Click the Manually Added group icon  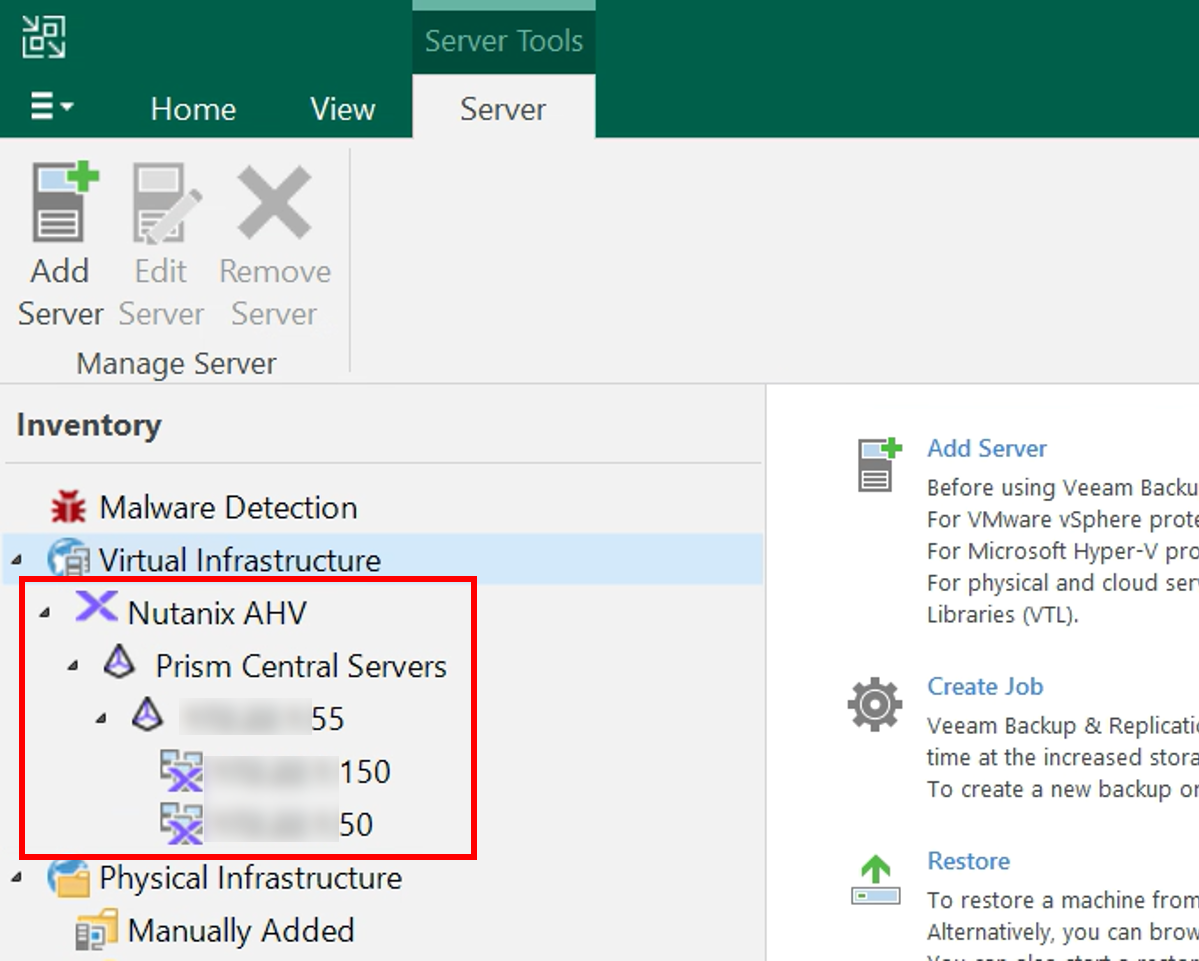click(97, 929)
